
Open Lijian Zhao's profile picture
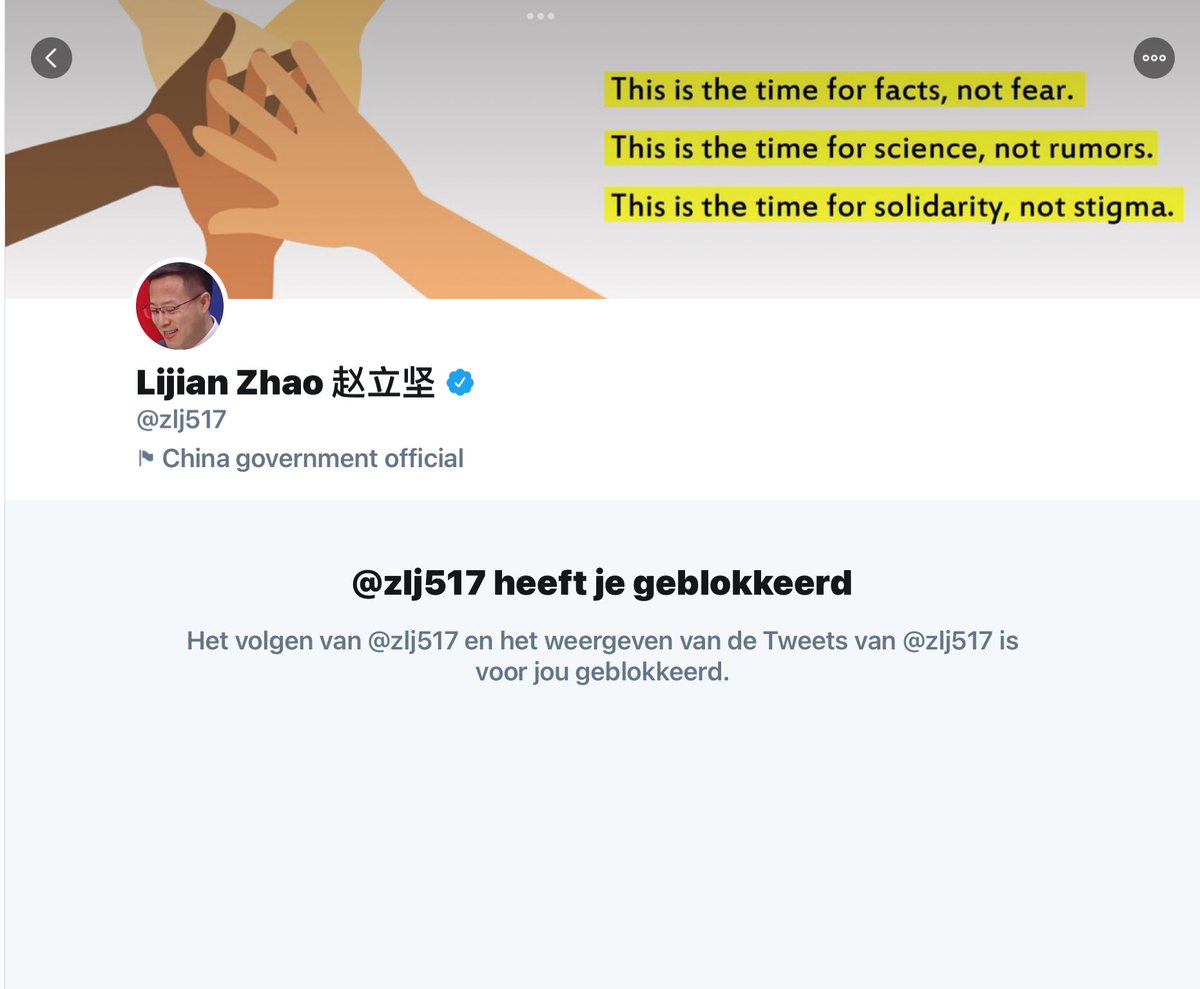coord(180,306)
